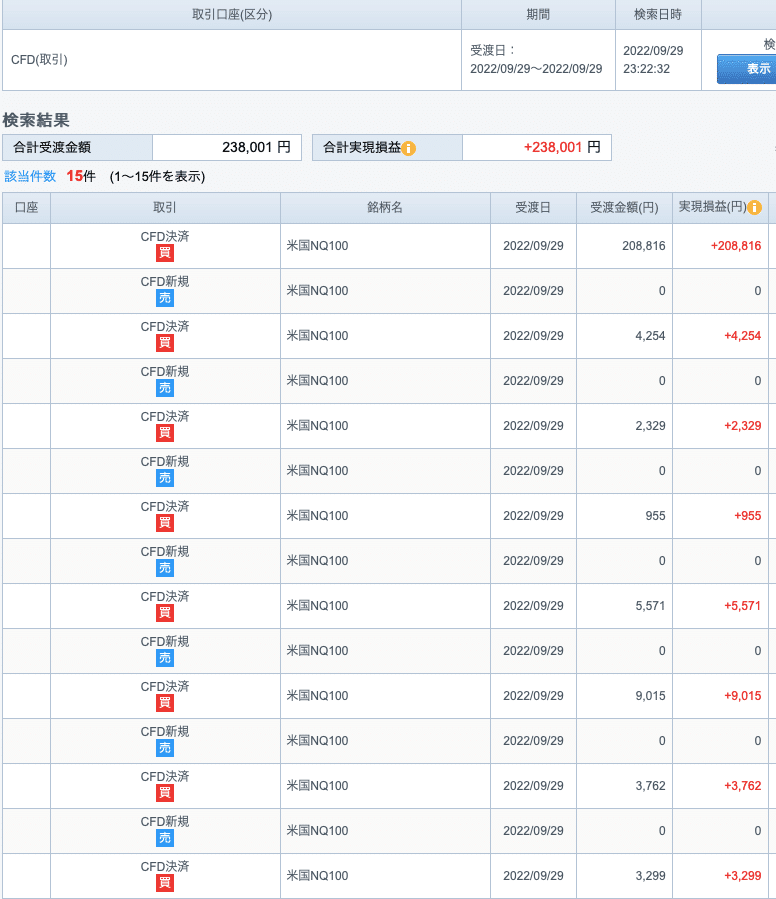This screenshot has height=899, width=776.
Task: Click red 買 badge in +4,254 row
Action: (165, 343)
